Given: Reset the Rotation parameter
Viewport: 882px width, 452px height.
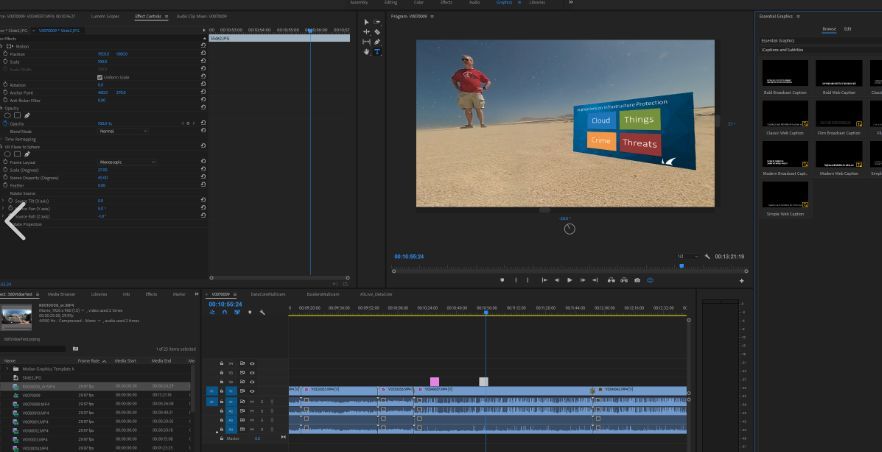Looking at the screenshot, I should 203,85.
